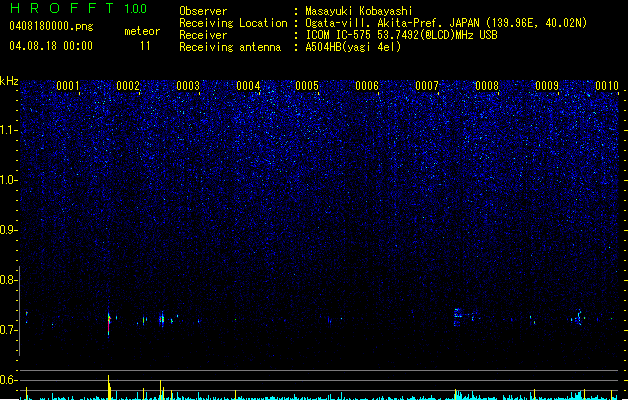Click the echo cluster between 0009 and 0010
This screenshot has width=629, height=400.
[578, 318]
